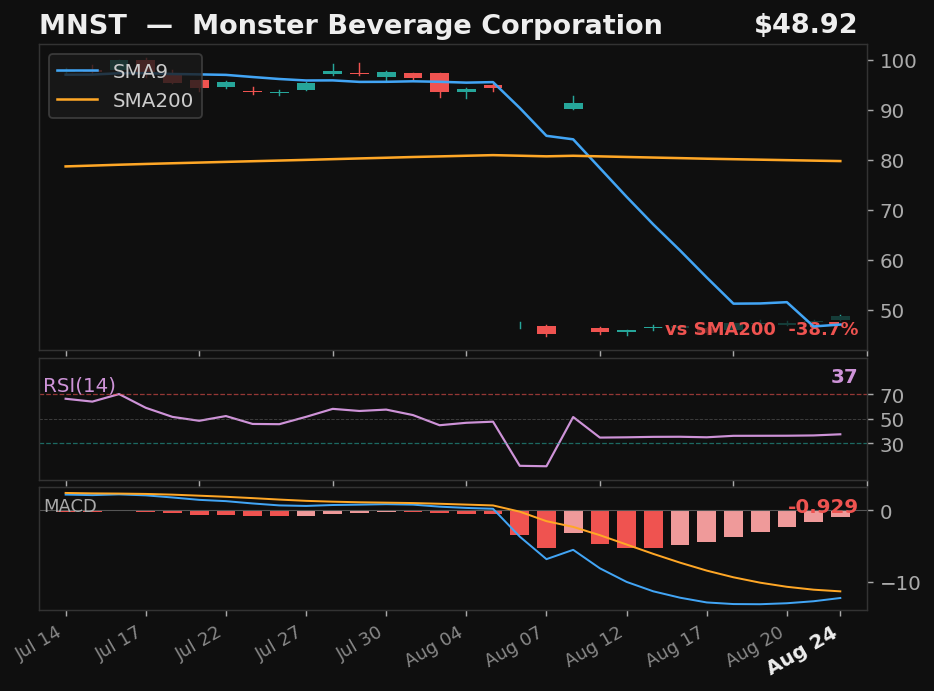Select the SMA200 legend entry
The height and width of the screenshot is (691, 934).
pos(124,100)
